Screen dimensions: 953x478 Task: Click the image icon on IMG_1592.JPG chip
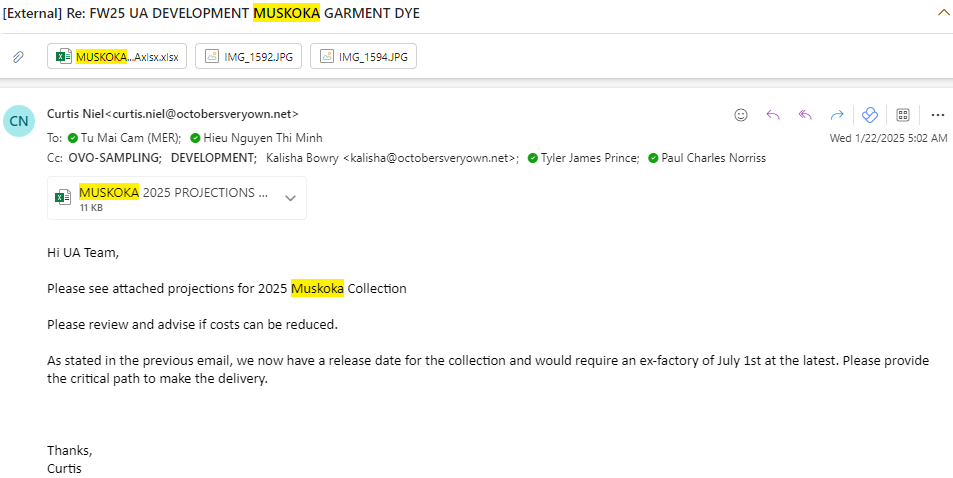212,57
